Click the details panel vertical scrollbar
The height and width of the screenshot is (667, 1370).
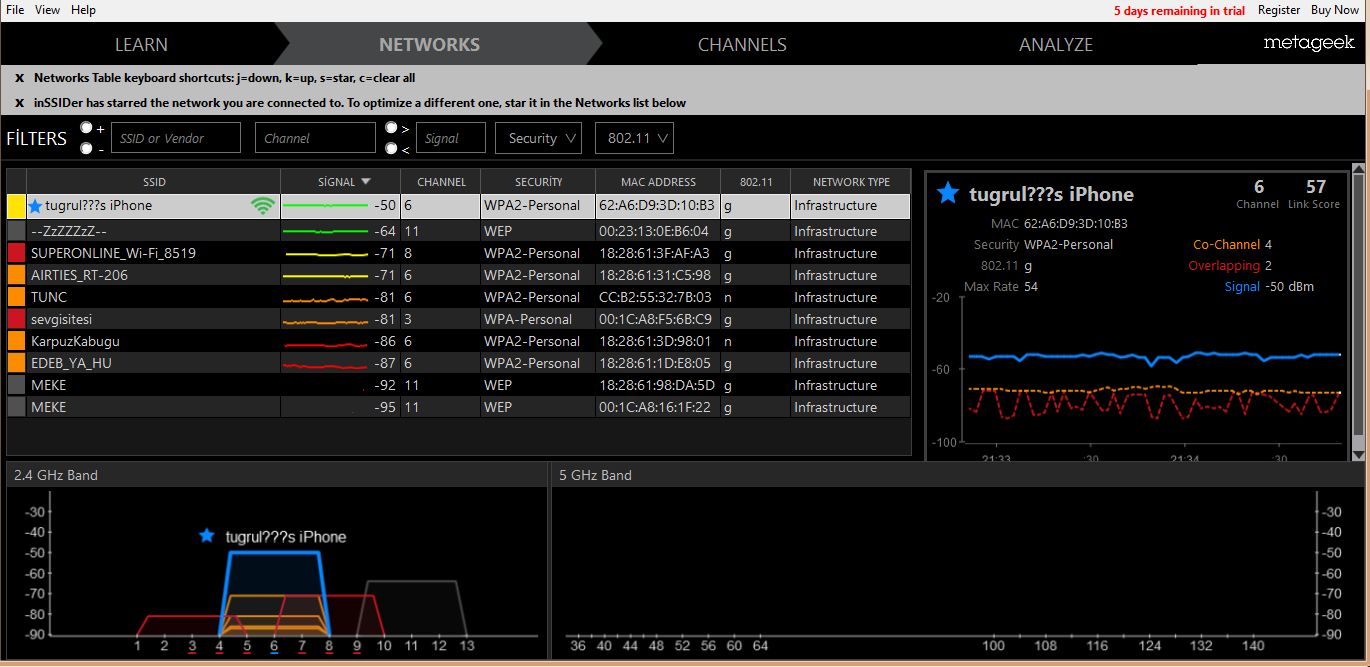(x=1357, y=305)
